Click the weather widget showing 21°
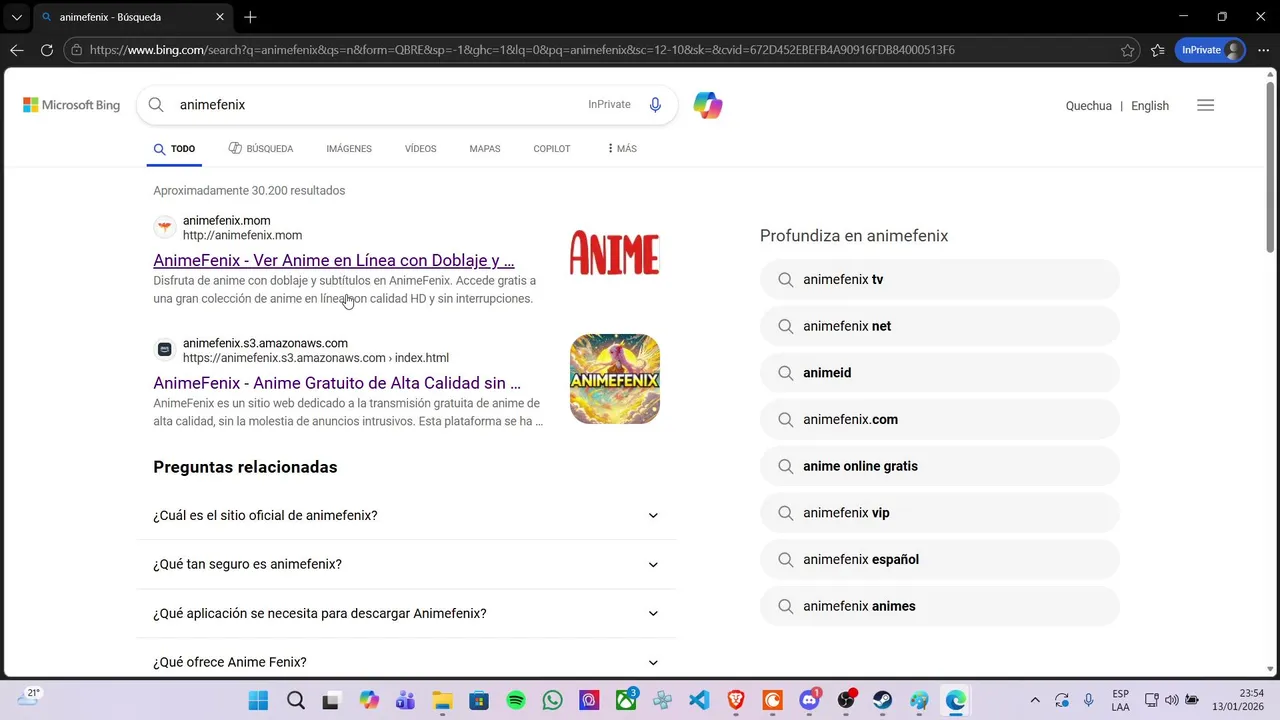This screenshot has width=1280, height=720. pyautogui.click(x=28, y=698)
